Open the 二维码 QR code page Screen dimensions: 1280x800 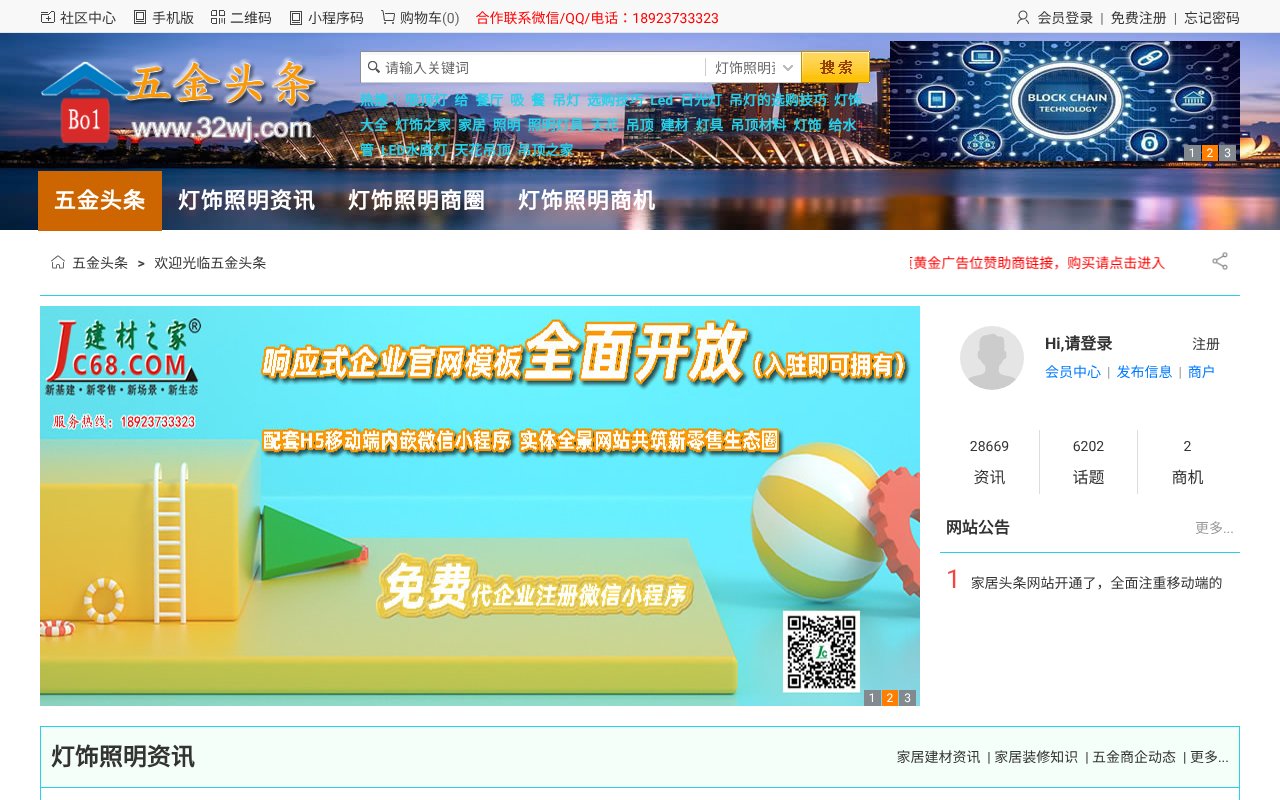244,16
